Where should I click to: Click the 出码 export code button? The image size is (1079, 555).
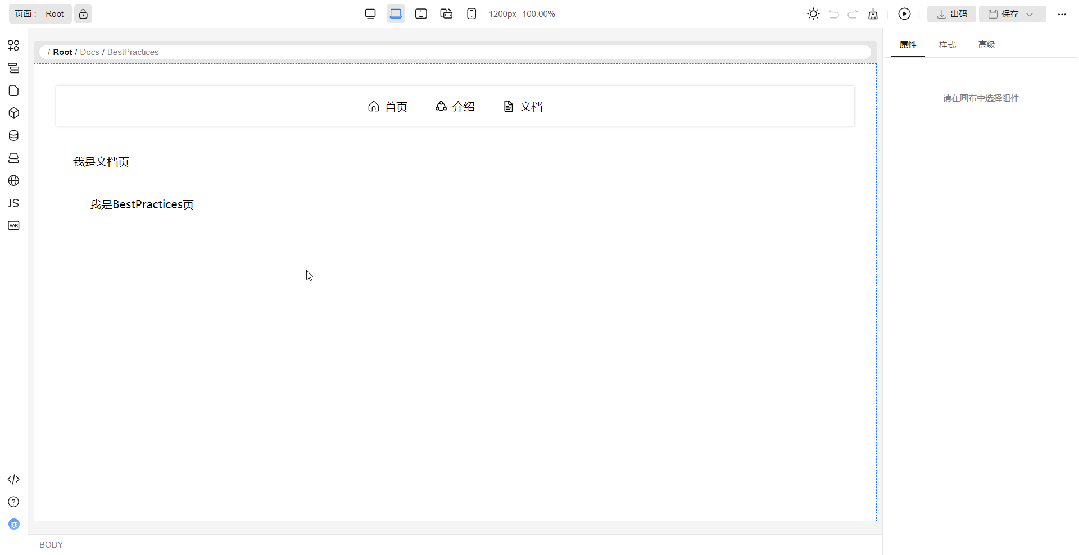click(951, 14)
